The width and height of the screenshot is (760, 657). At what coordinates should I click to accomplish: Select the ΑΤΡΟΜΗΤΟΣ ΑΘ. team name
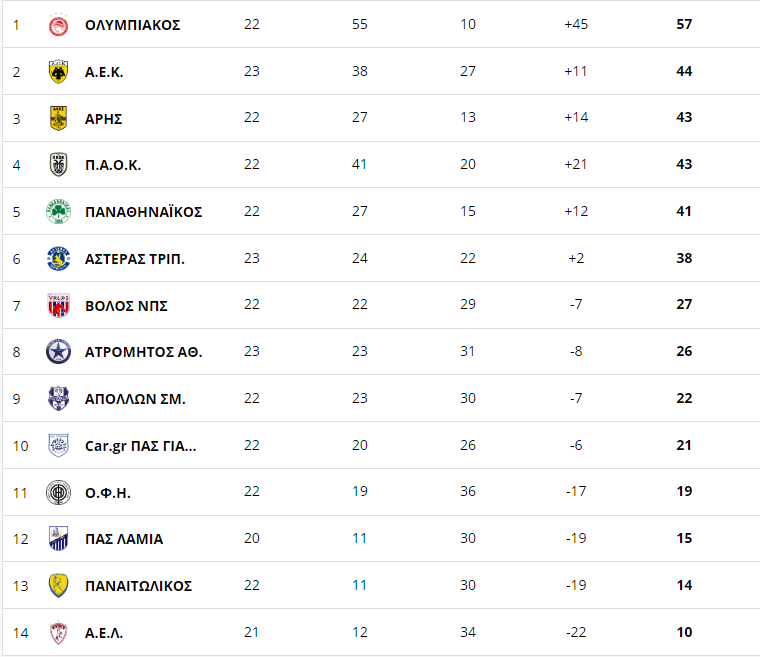143,352
